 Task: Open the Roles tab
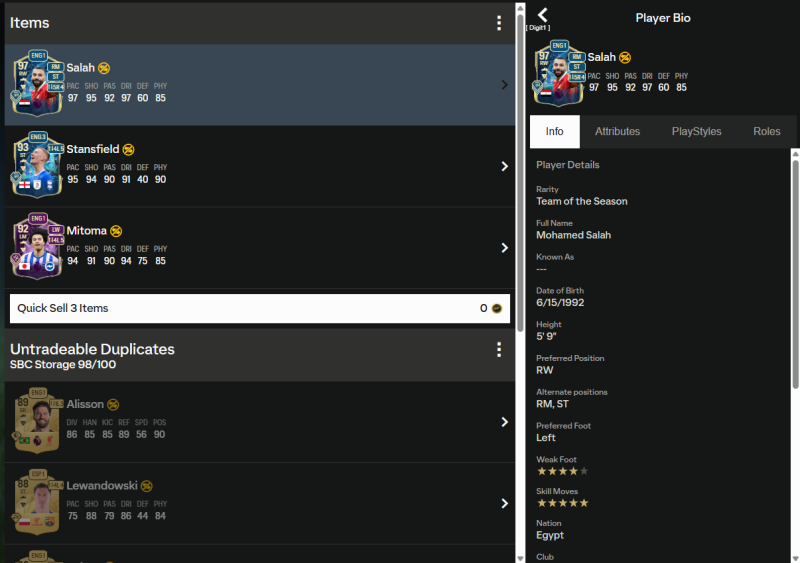tap(766, 132)
